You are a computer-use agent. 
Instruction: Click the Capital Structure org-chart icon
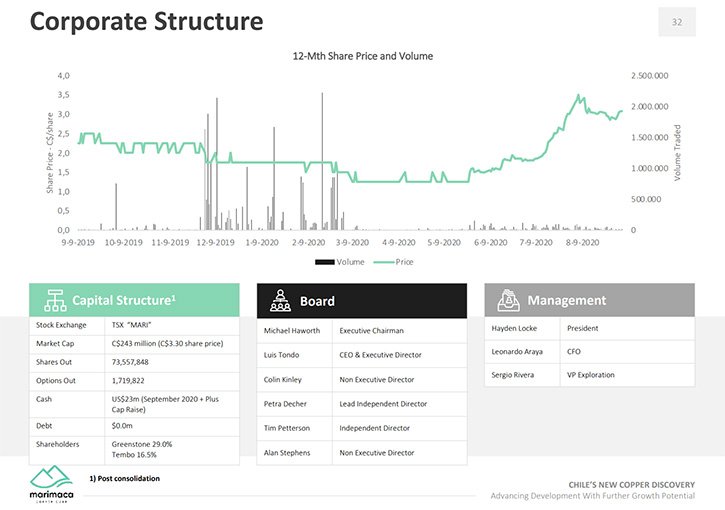pos(55,300)
